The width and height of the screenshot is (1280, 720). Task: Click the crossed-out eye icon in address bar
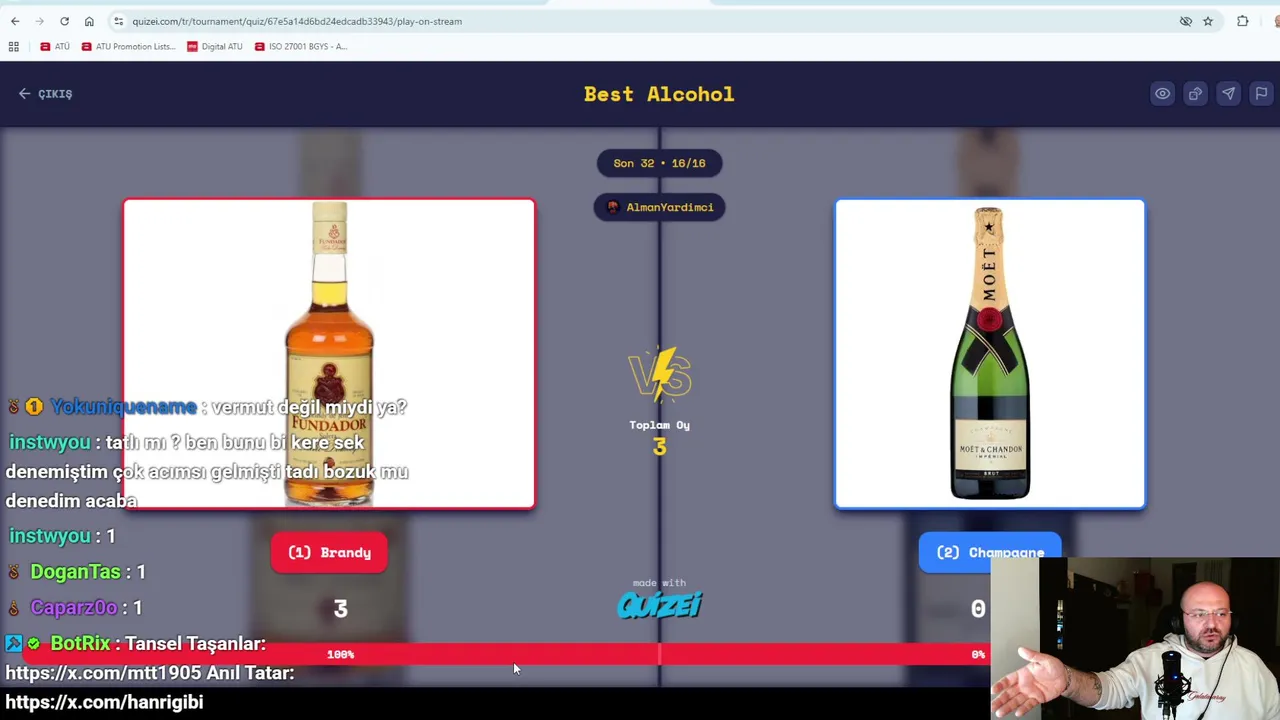pyautogui.click(x=1186, y=21)
